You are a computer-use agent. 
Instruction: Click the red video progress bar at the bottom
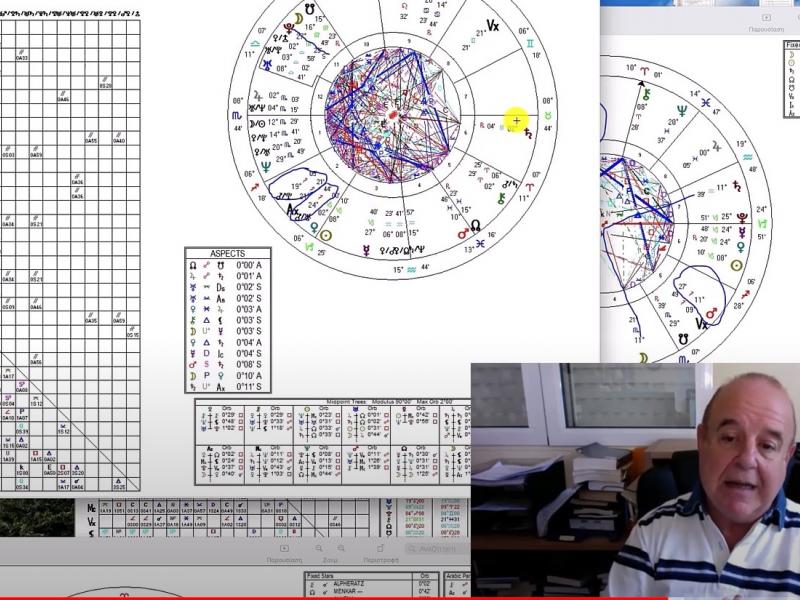400,597
